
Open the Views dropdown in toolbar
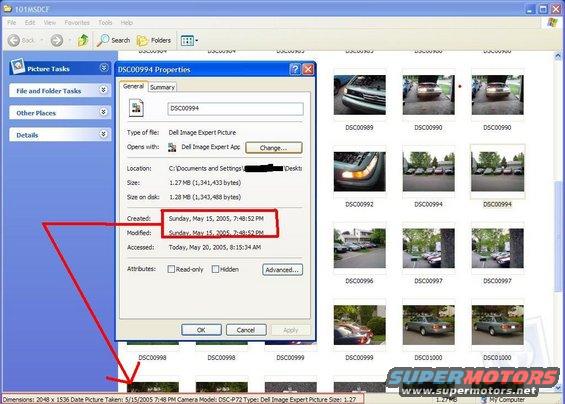point(189,40)
